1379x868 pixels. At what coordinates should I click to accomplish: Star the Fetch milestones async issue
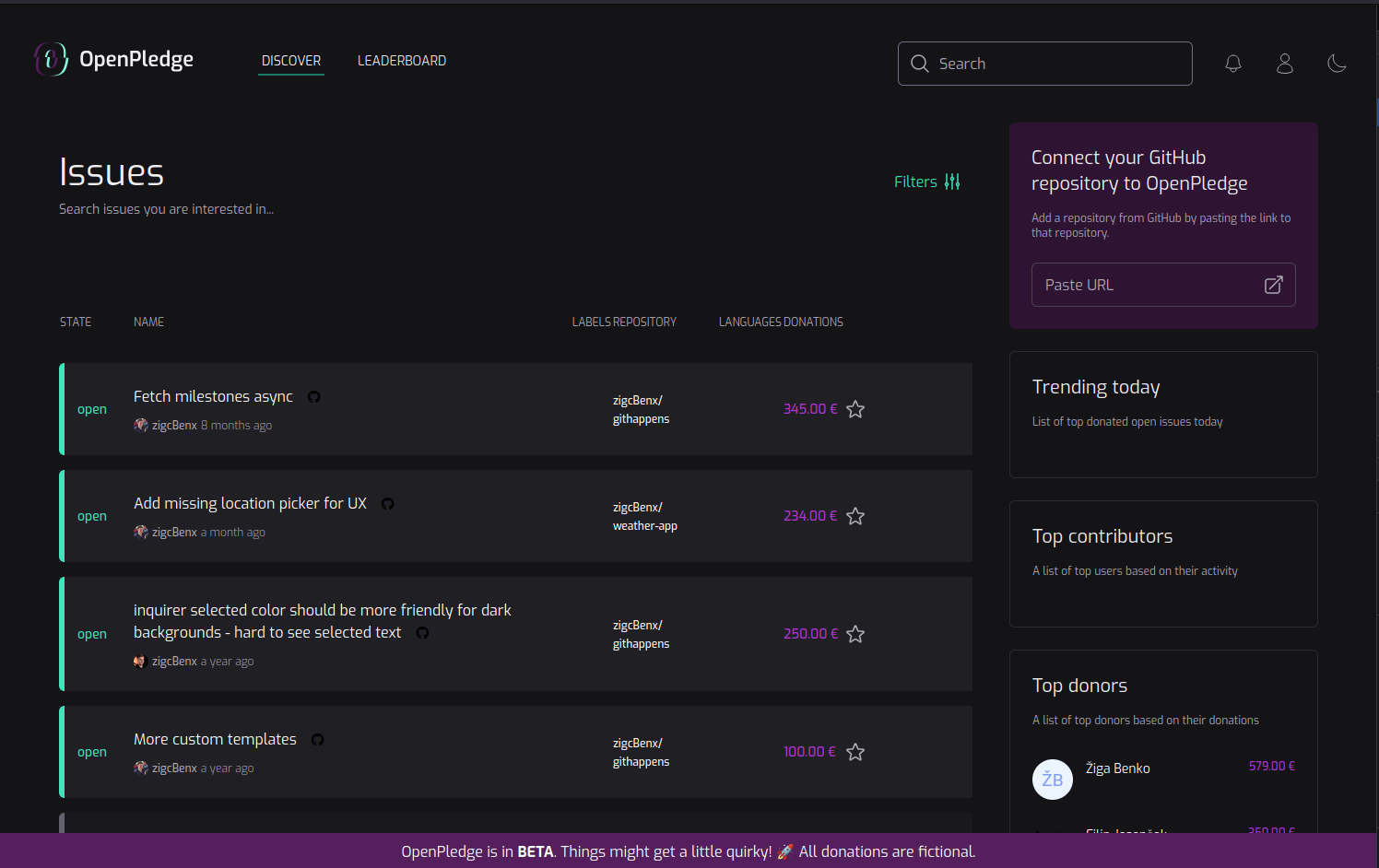click(x=855, y=409)
